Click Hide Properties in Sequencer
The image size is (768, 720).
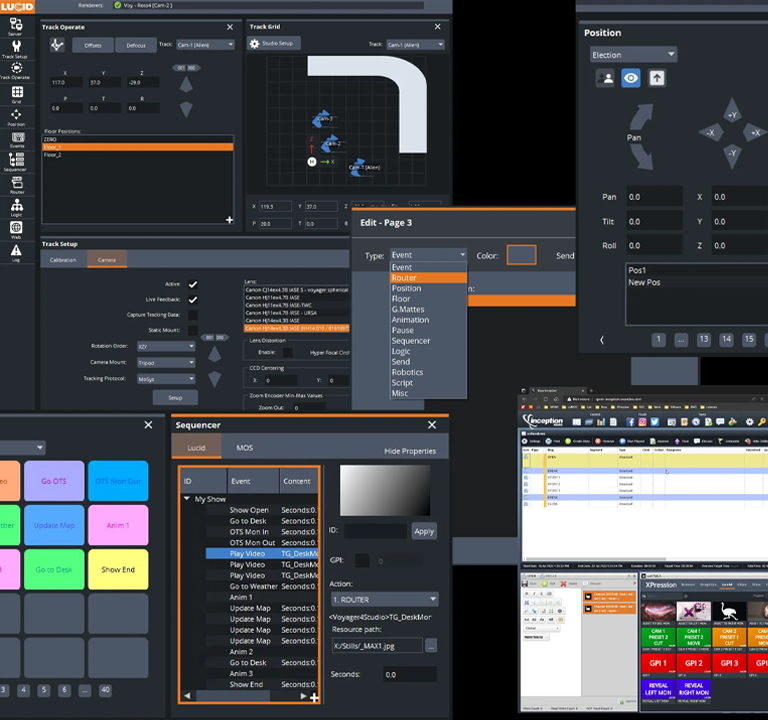click(409, 451)
